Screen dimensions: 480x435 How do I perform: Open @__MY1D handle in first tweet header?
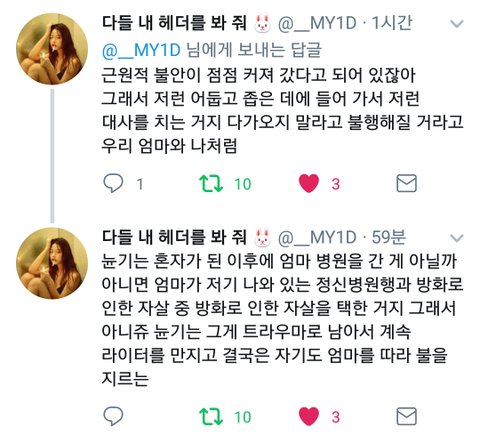coord(317,24)
